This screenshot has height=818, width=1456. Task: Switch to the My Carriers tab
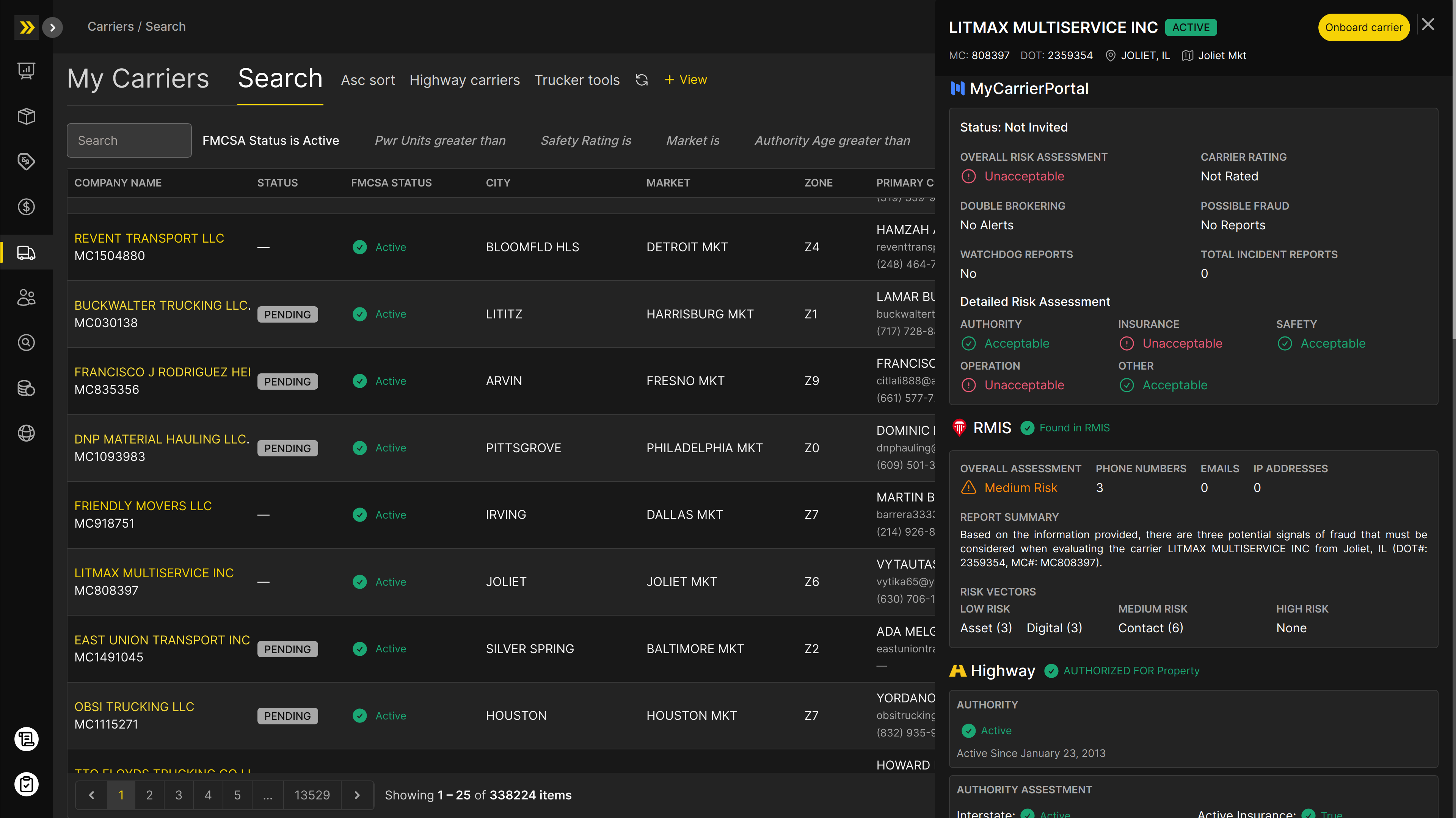tap(138, 78)
